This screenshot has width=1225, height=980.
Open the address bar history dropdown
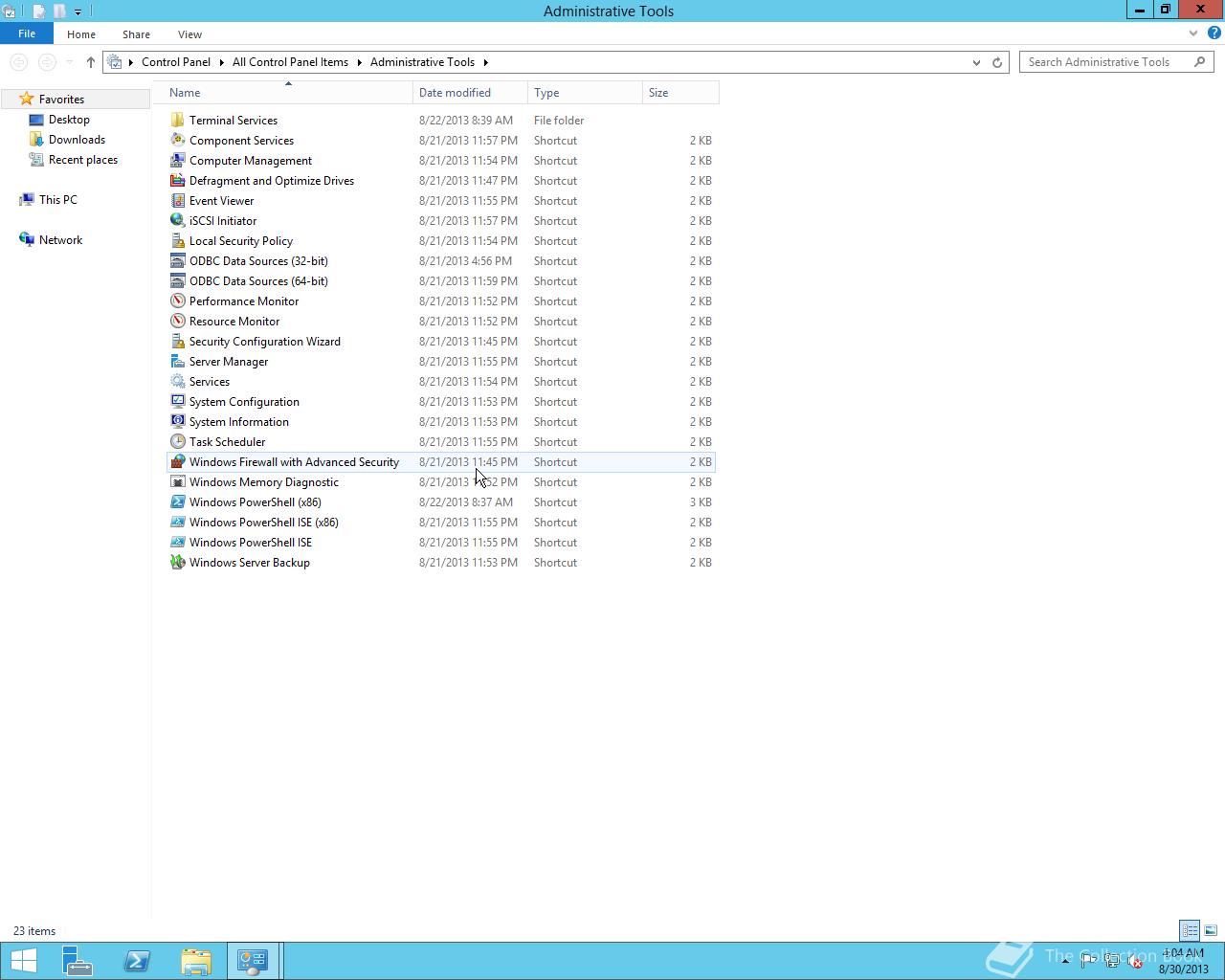pyautogui.click(x=976, y=62)
